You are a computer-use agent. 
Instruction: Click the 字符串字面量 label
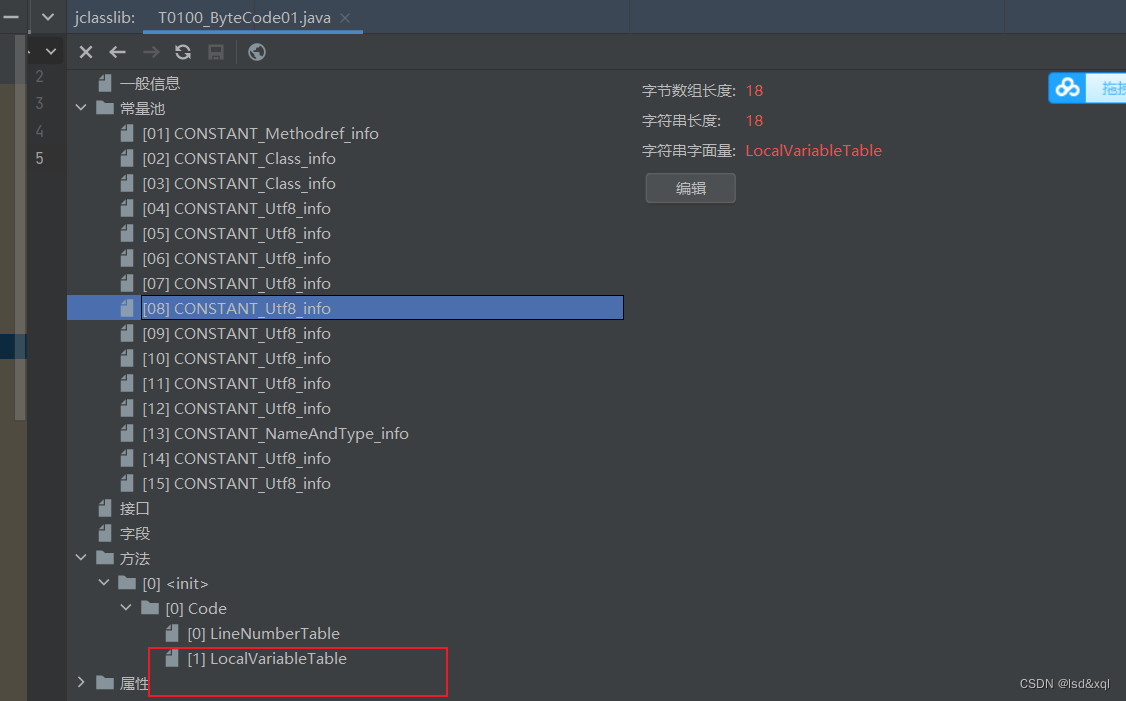(689, 151)
